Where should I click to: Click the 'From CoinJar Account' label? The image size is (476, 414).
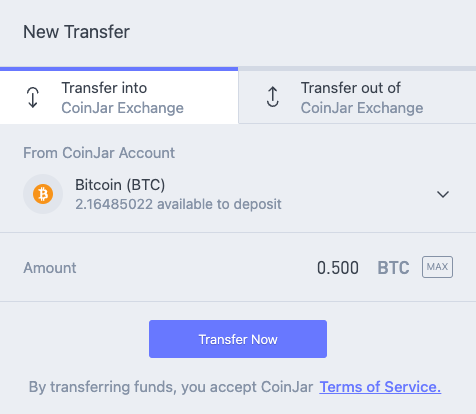point(99,153)
